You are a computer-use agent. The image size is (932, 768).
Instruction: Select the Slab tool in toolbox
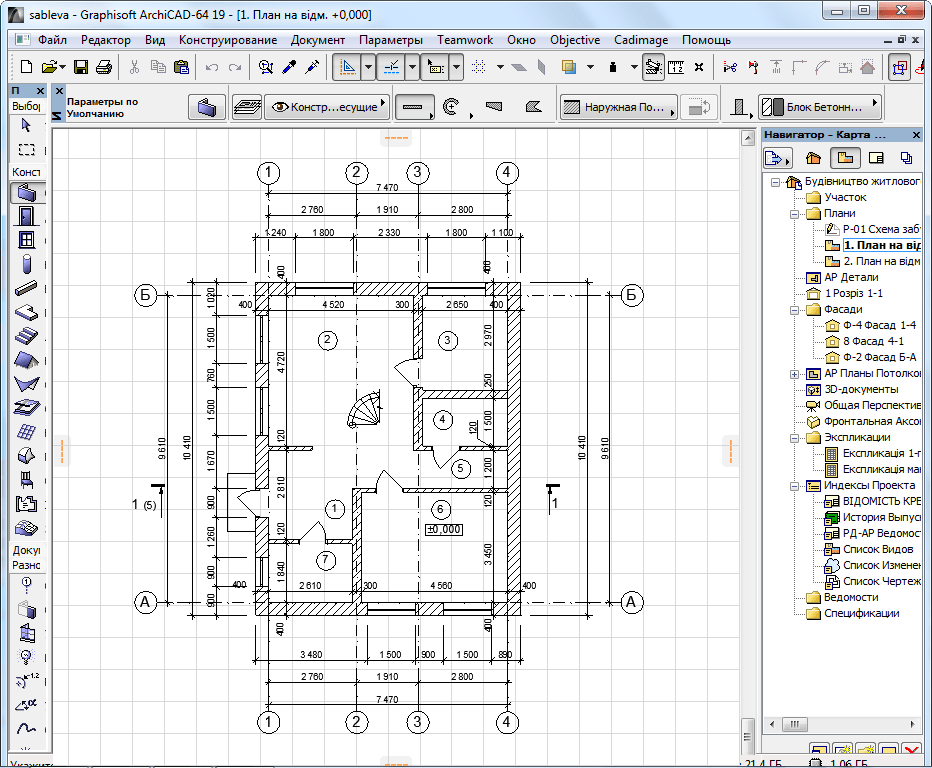(x=26, y=312)
